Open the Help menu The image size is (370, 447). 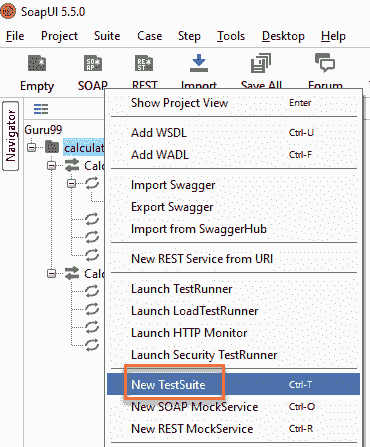point(333,36)
